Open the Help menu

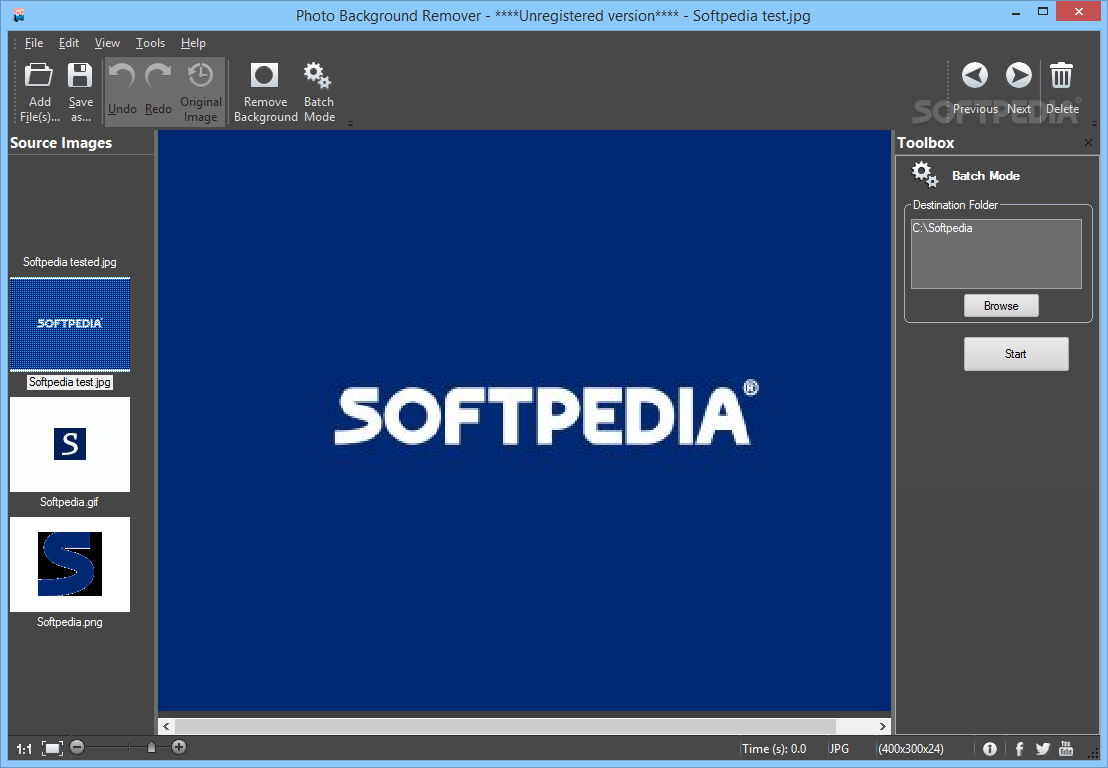(x=193, y=43)
